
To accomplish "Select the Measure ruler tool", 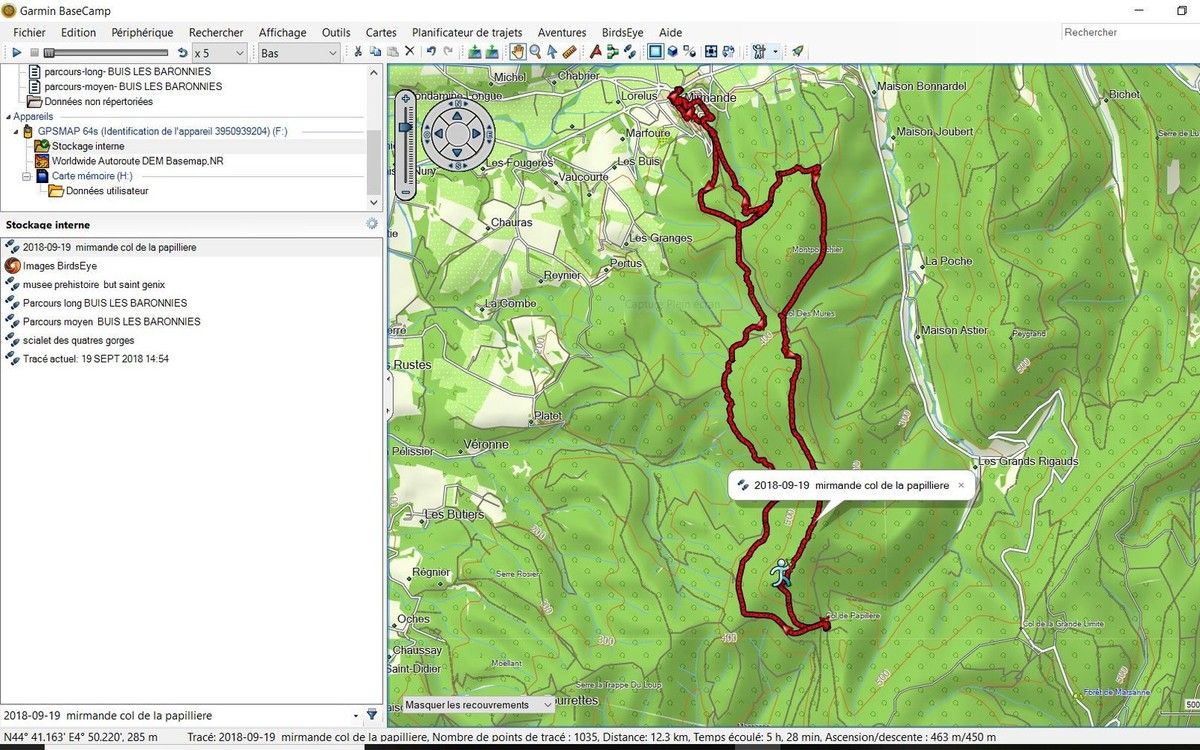I will 569,52.
